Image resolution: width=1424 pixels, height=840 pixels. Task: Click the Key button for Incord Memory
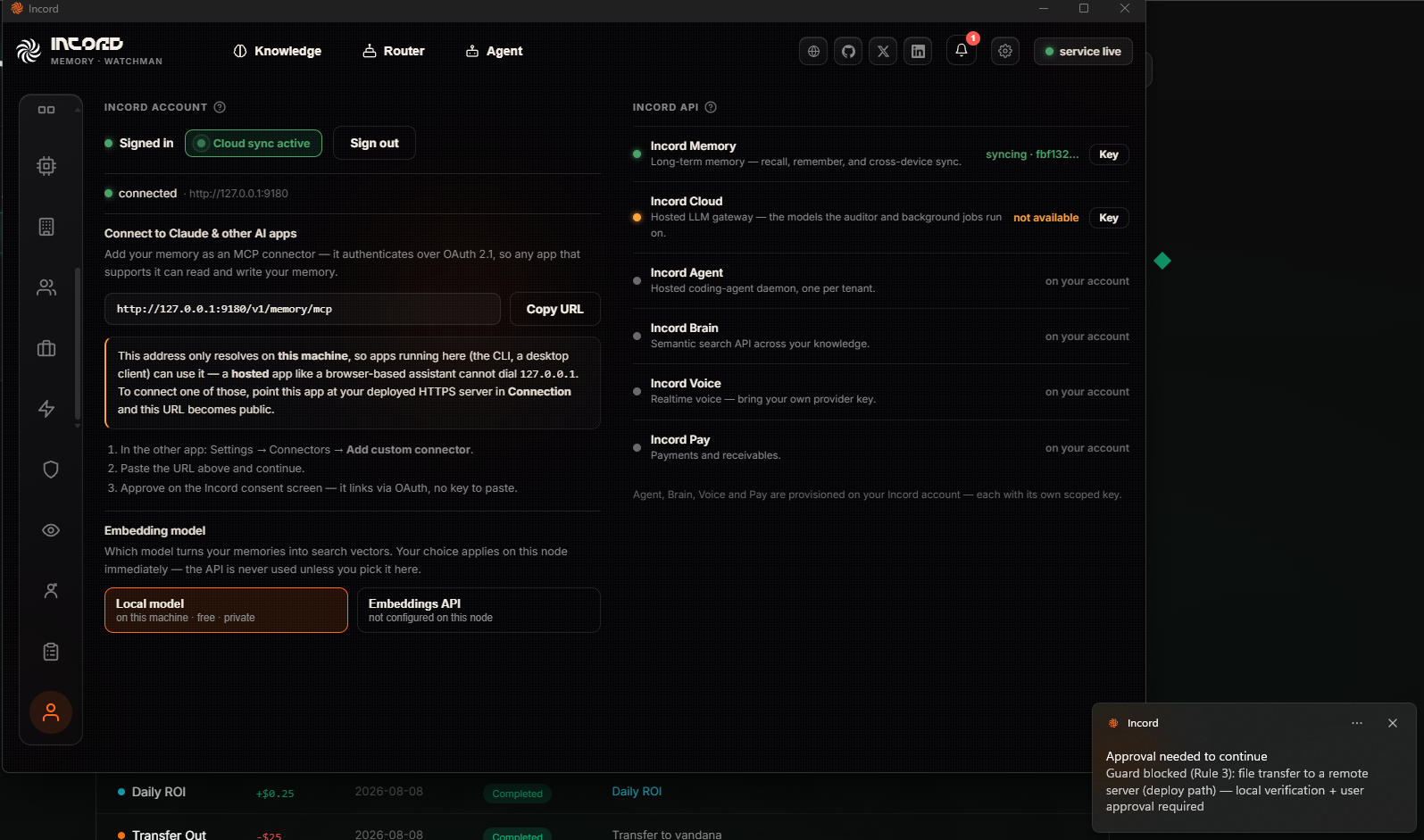coord(1109,154)
